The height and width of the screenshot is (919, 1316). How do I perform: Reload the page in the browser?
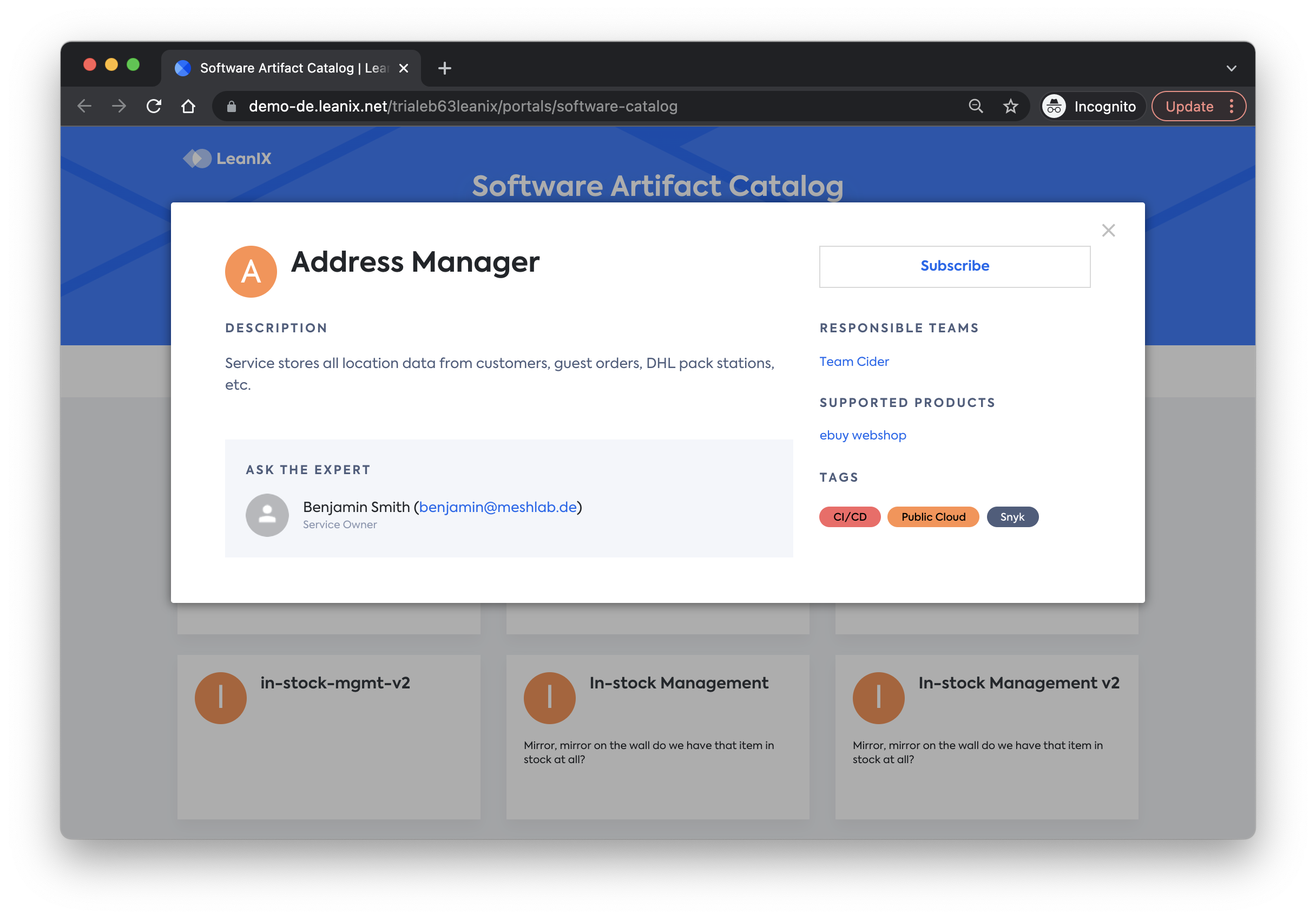point(154,107)
